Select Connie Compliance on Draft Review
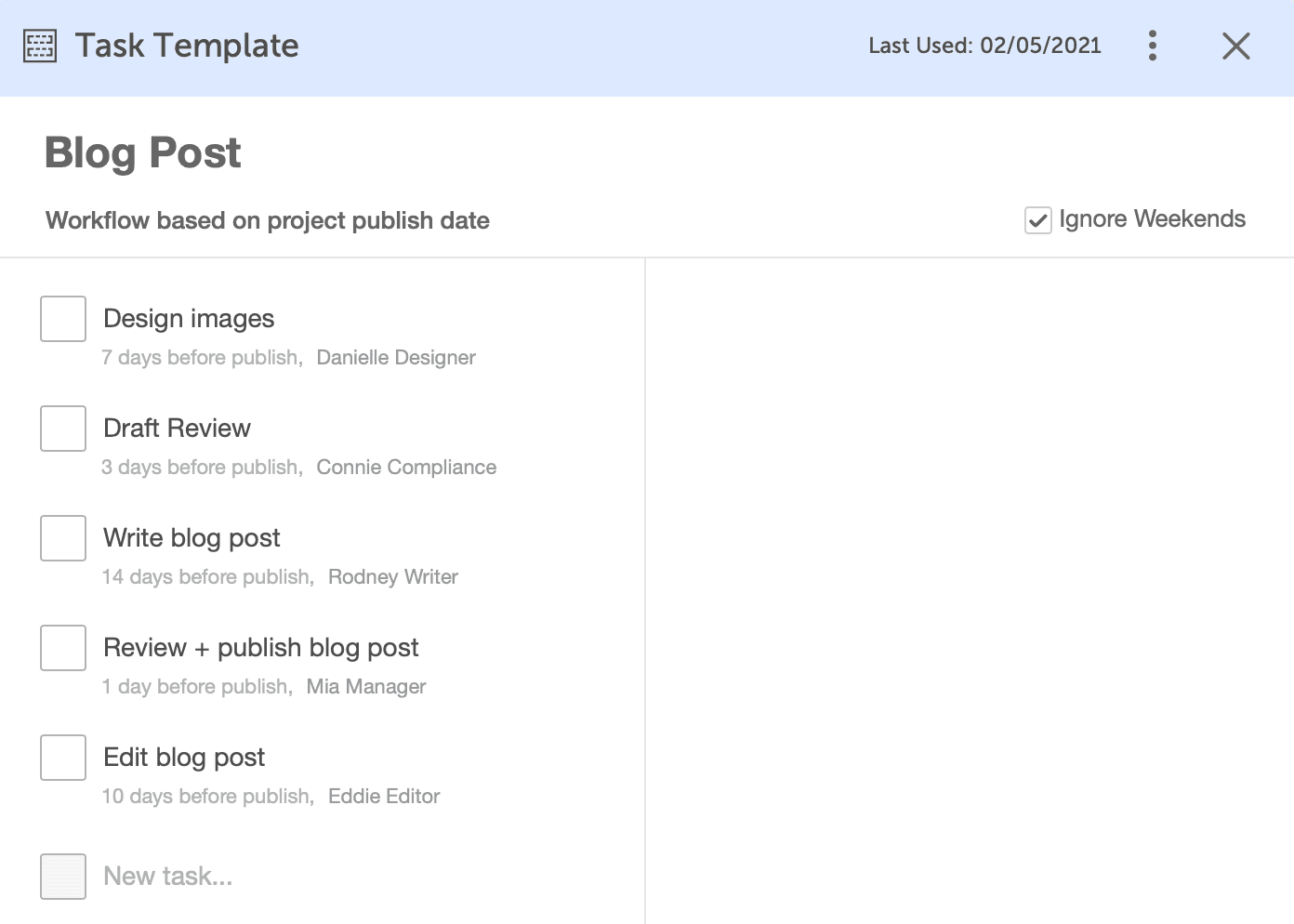This screenshot has height=924, width=1294. 406,467
